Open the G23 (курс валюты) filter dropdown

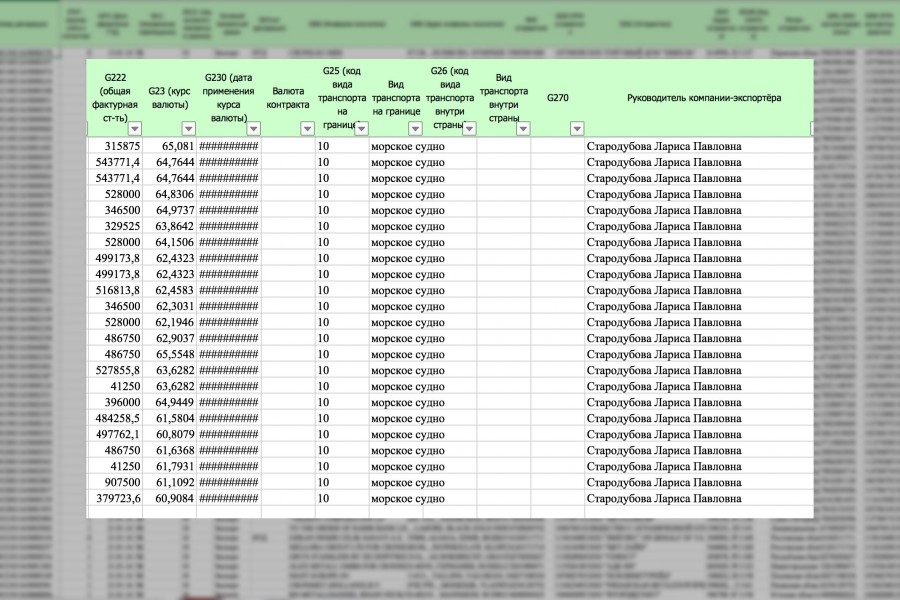[188, 128]
